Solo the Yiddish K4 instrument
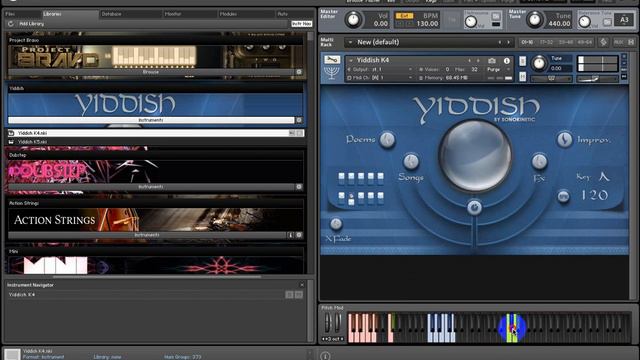This screenshot has width=640, height=360. pos(522,61)
